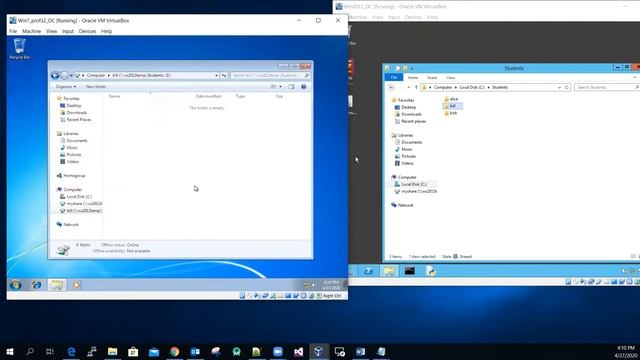Open Visual Studio on host taskbar
Viewport: 640px width, 360px height.
298,351
